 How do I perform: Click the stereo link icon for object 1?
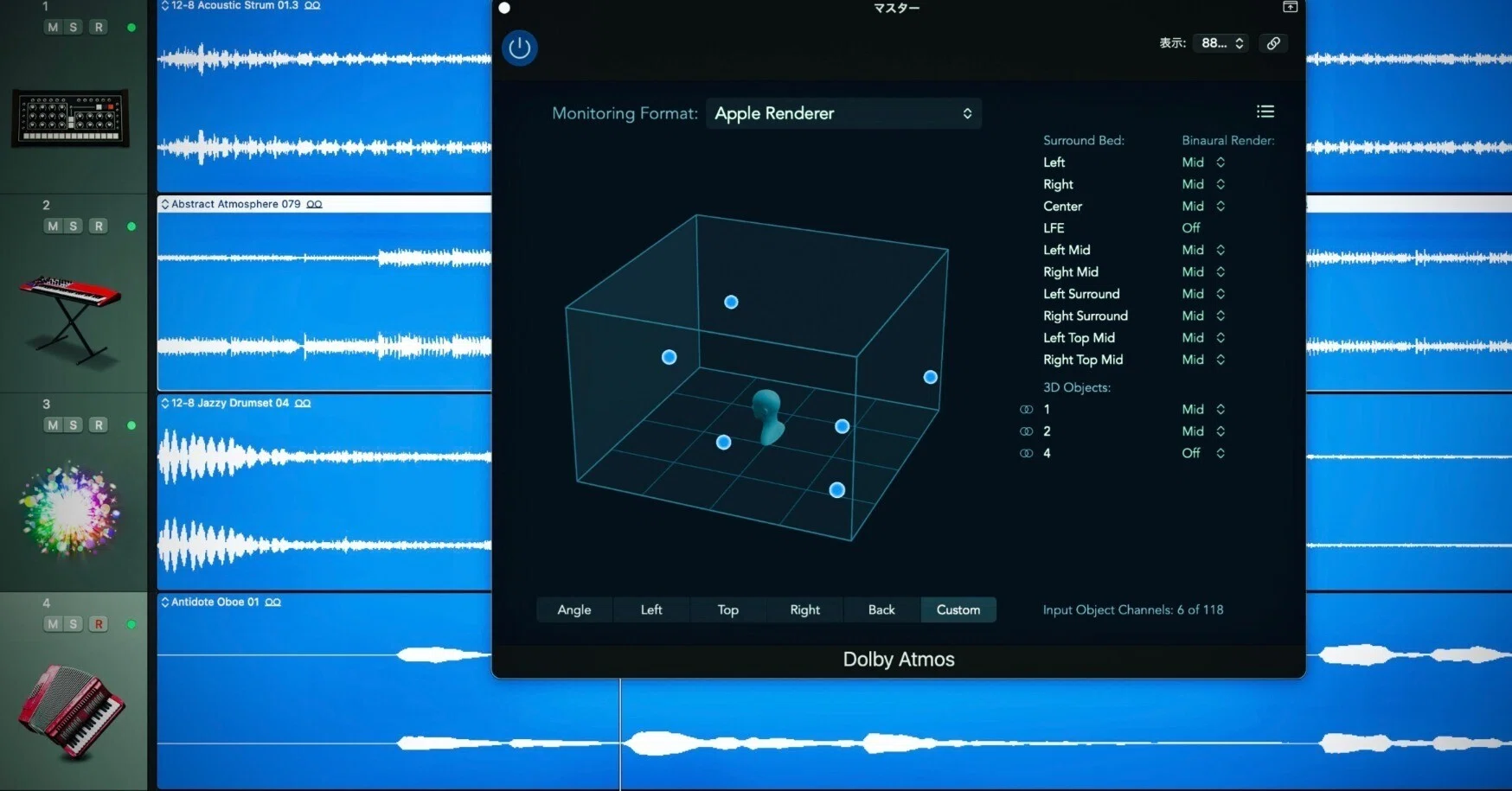pyautogui.click(x=1026, y=410)
